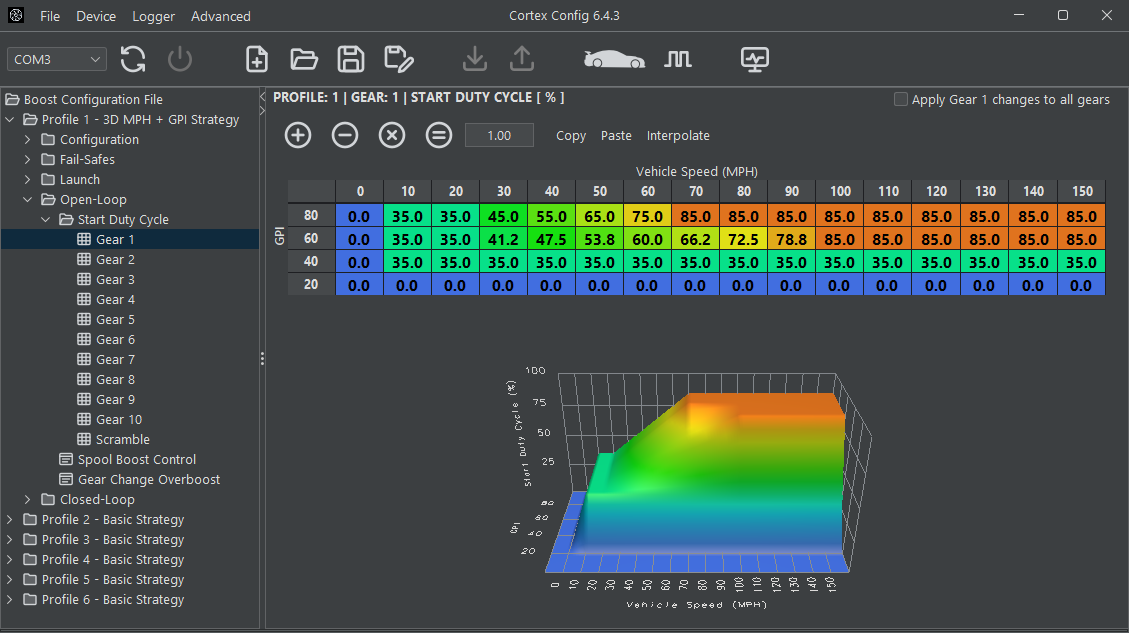Viewport: 1129px width, 633px height.
Task: Expand Profile 2 - Basic Strategy
Action: [10, 519]
